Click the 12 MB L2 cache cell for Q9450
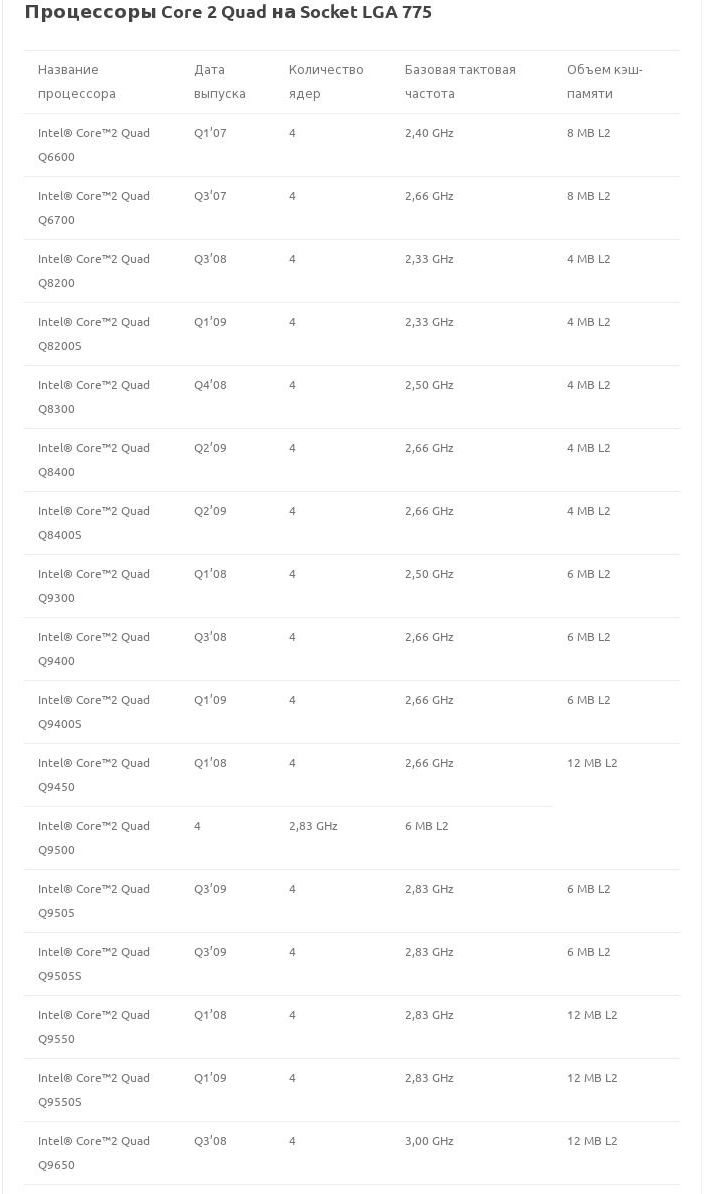 (592, 763)
